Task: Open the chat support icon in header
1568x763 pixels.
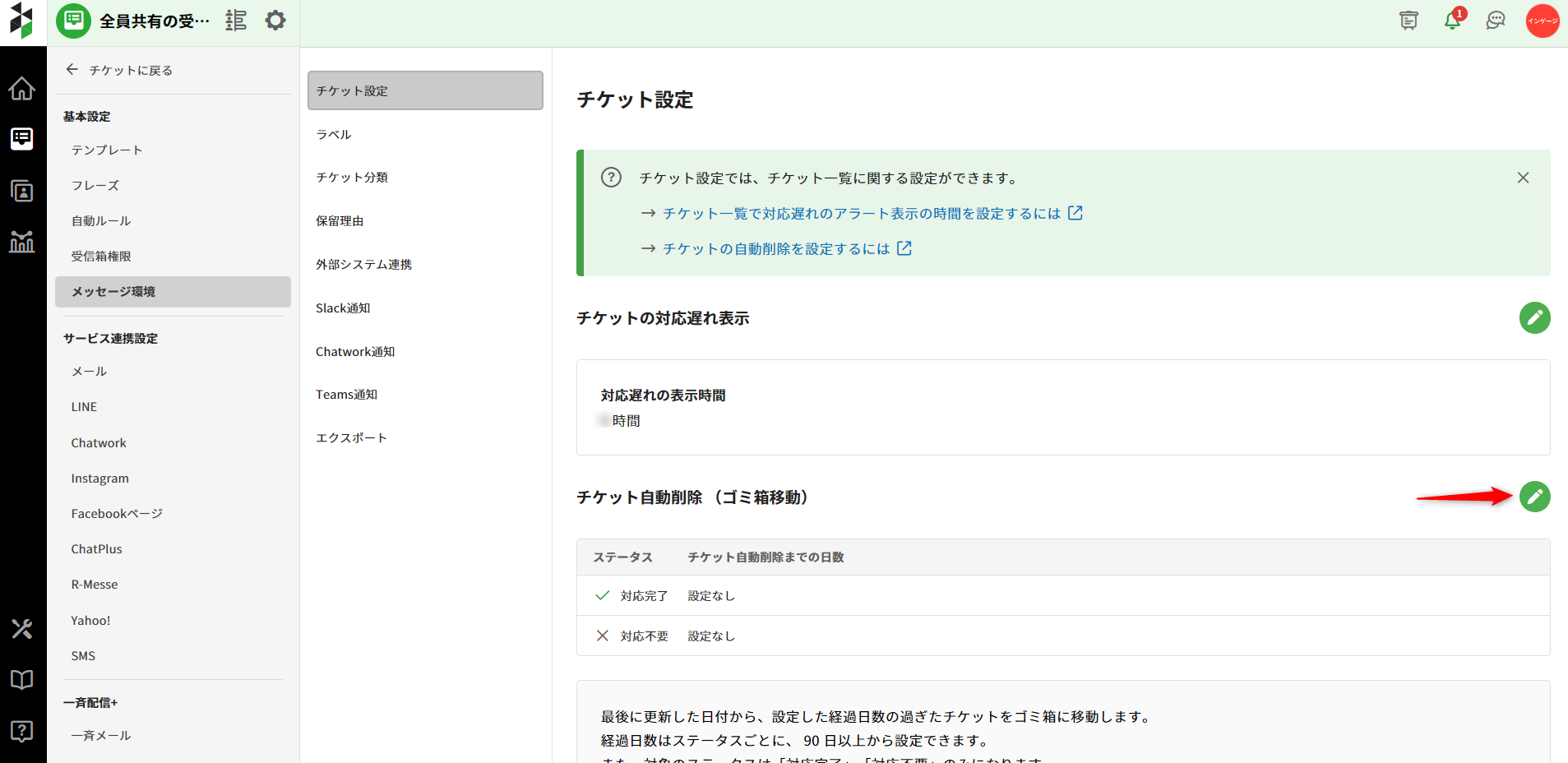Action: tap(1496, 21)
